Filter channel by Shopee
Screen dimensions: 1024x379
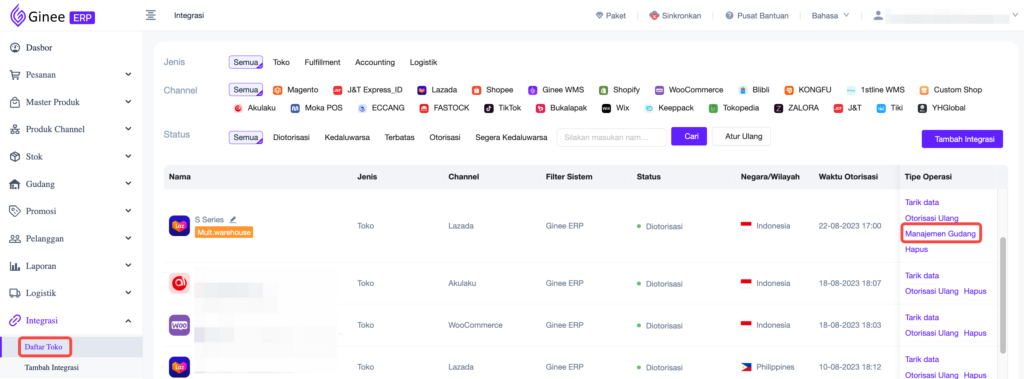tap(492, 90)
